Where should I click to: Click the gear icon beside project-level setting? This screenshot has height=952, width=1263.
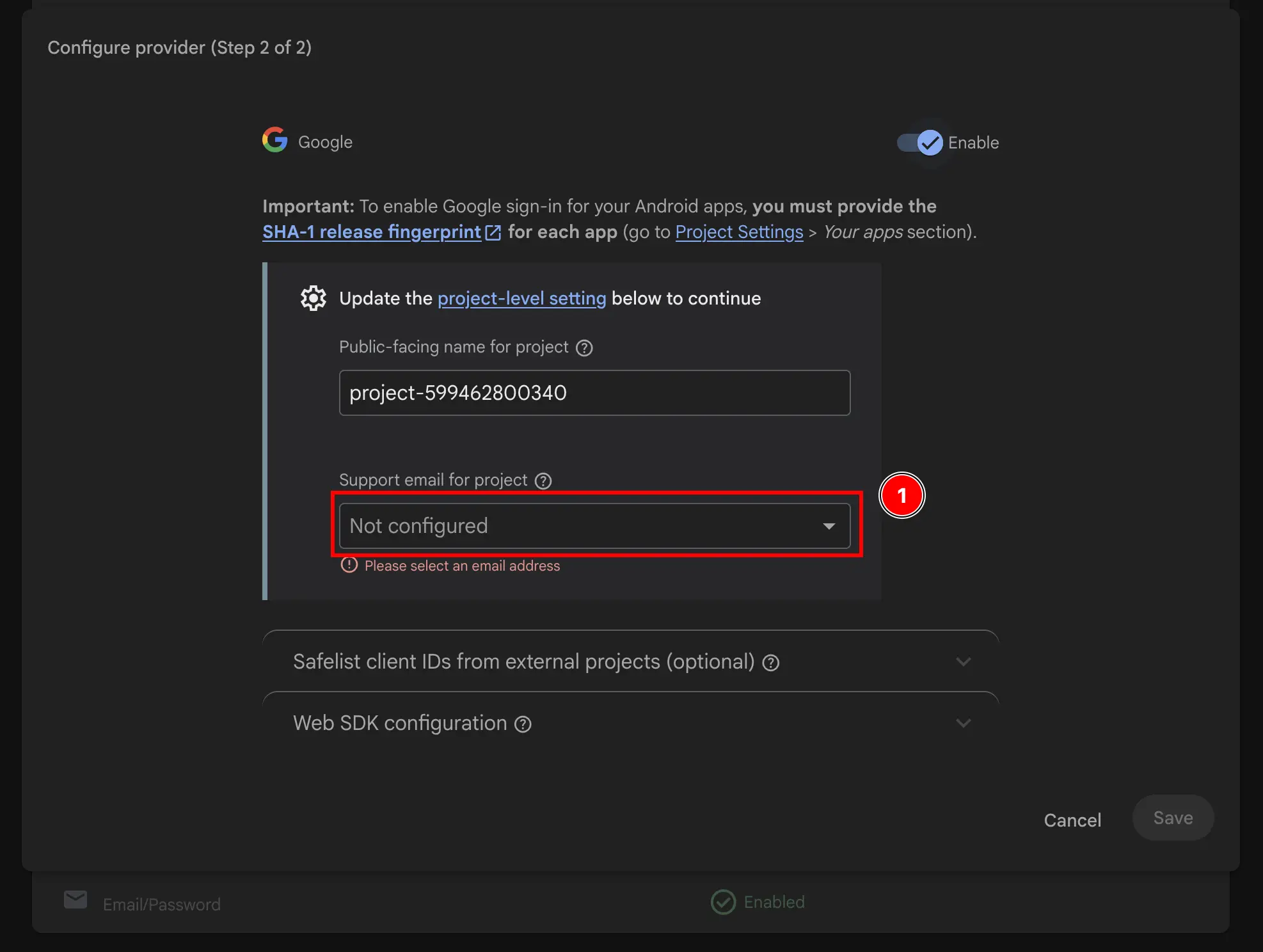pyautogui.click(x=313, y=297)
